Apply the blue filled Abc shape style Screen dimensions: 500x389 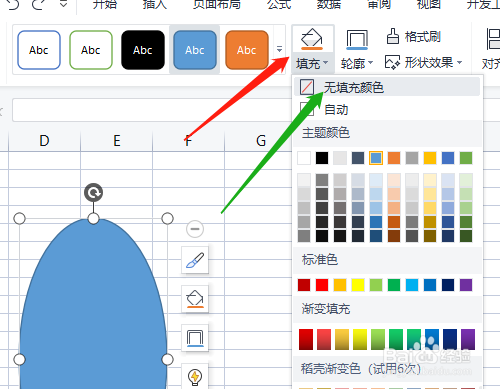(195, 50)
